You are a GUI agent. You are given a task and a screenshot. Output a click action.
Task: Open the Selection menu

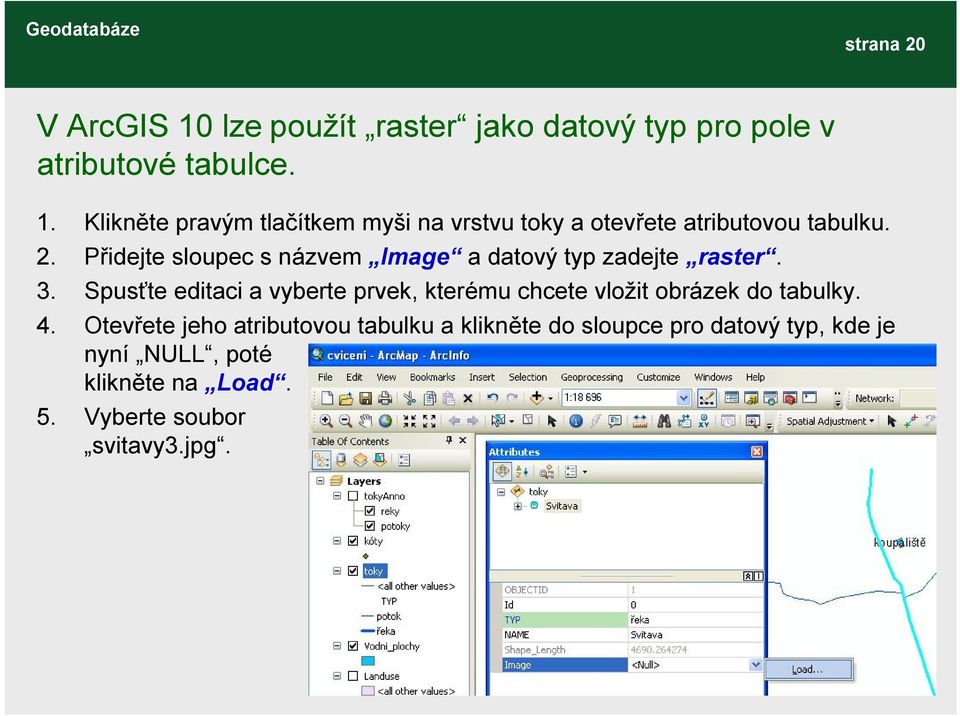click(x=528, y=377)
